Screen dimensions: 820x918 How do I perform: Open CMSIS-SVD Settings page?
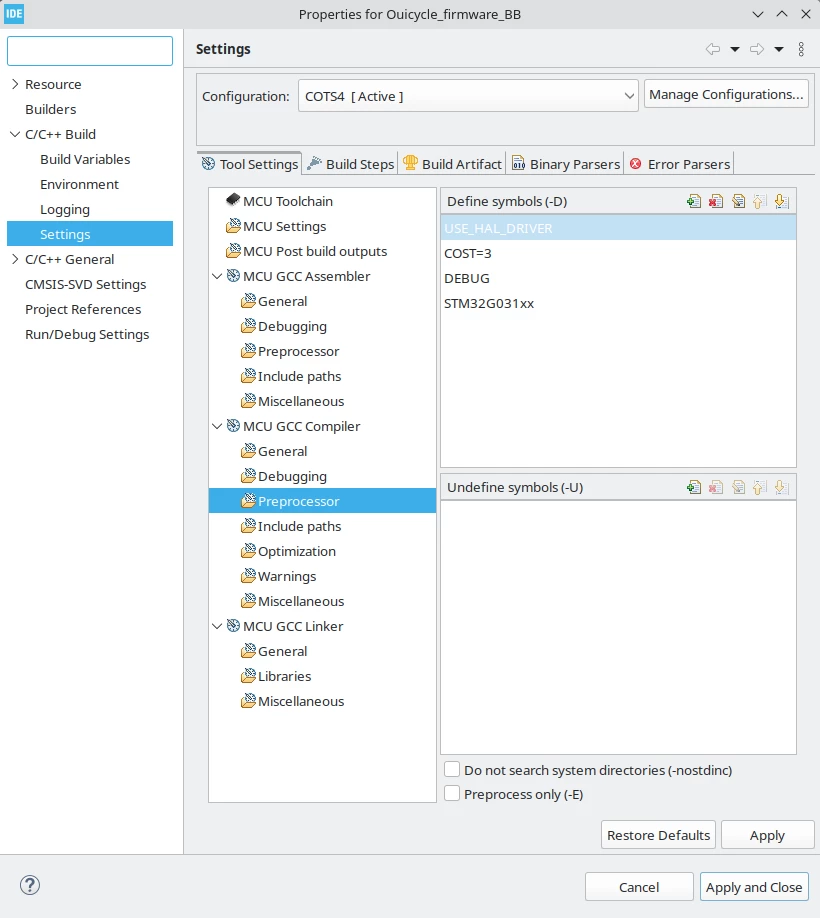(x=85, y=285)
